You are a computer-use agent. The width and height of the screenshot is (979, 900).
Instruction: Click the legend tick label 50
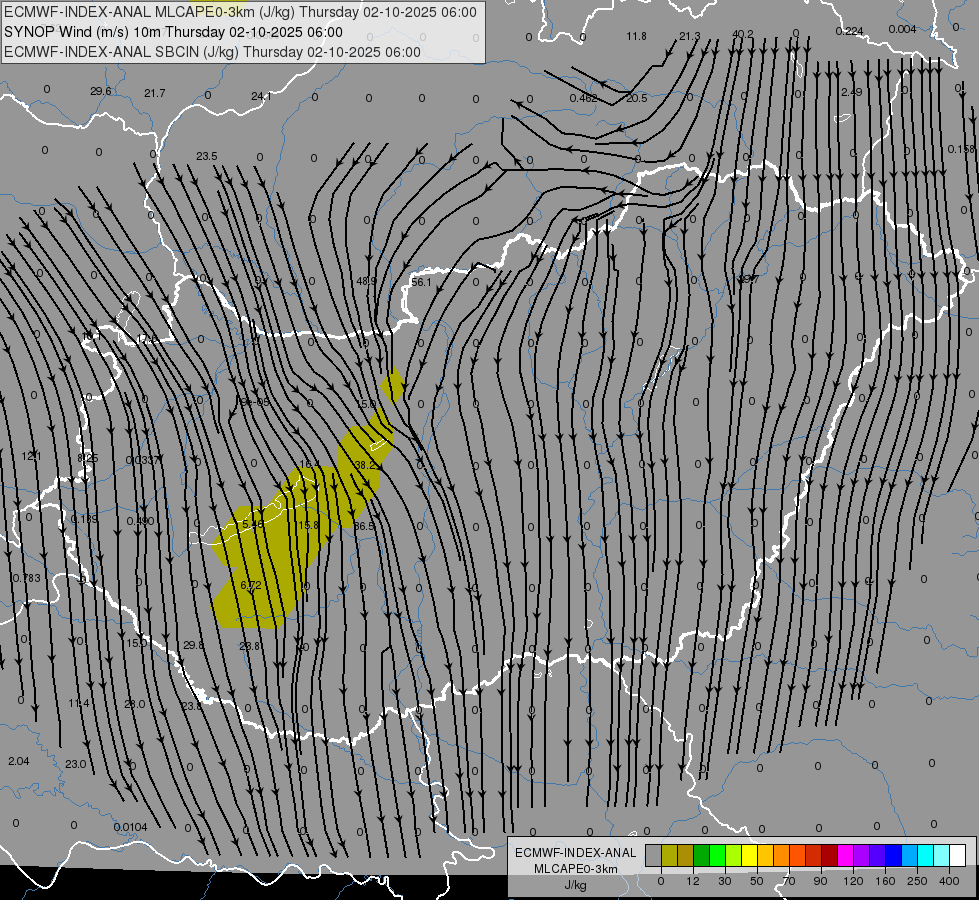[x=757, y=881]
